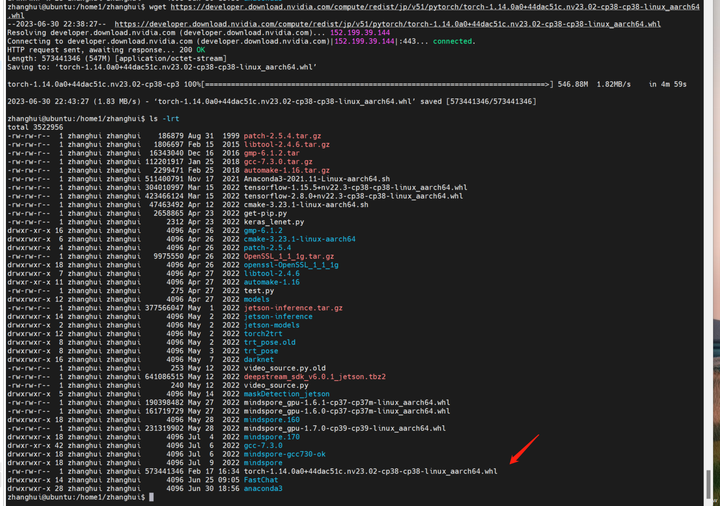This screenshot has height=506, width=720.
Task: Select cmake-3.23.1-linux-aarch64.sh file name
Action: [x=306, y=205]
